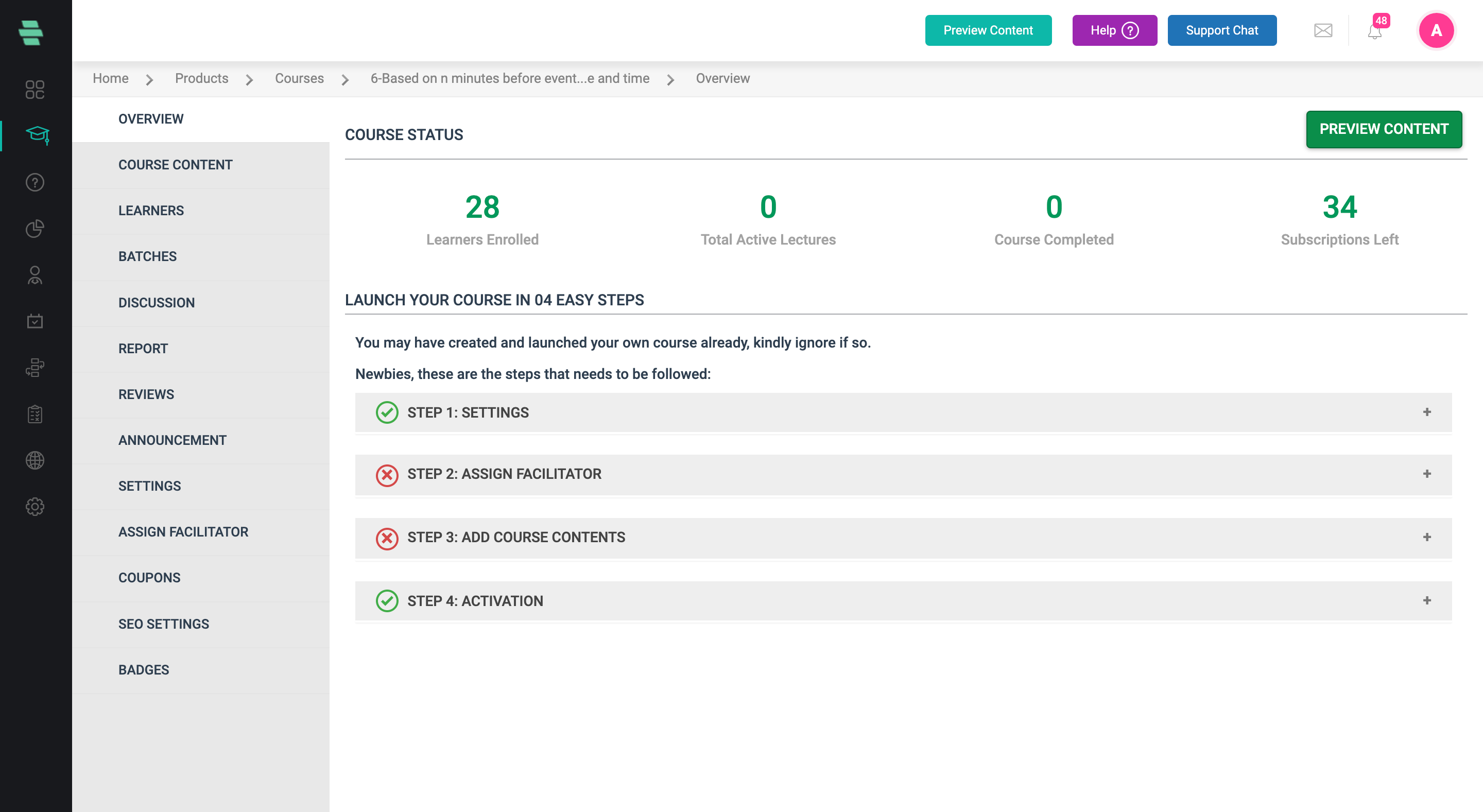Expand STEP 4: ACTIVATION details

point(1427,600)
